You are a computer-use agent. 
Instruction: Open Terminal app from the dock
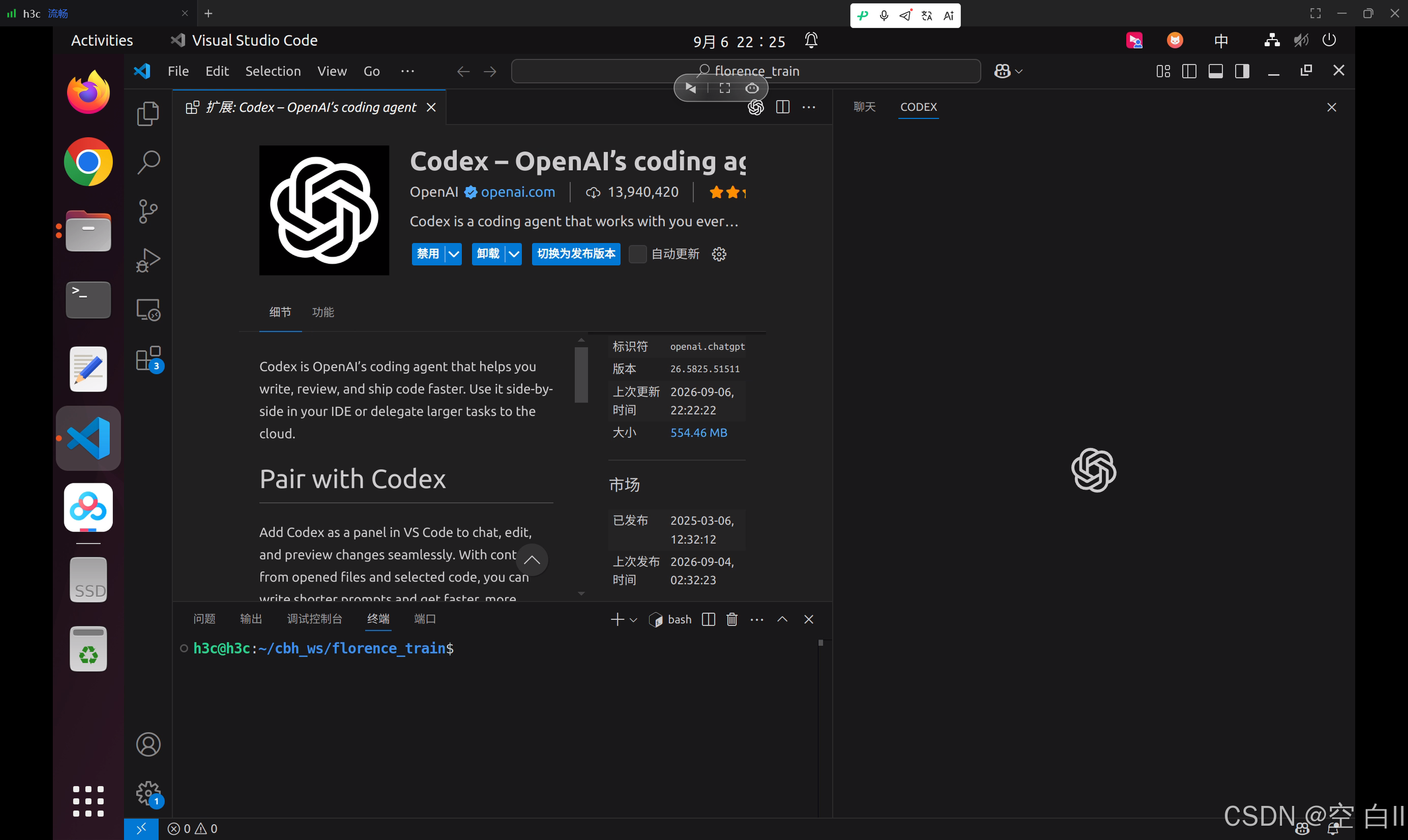pos(89,300)
